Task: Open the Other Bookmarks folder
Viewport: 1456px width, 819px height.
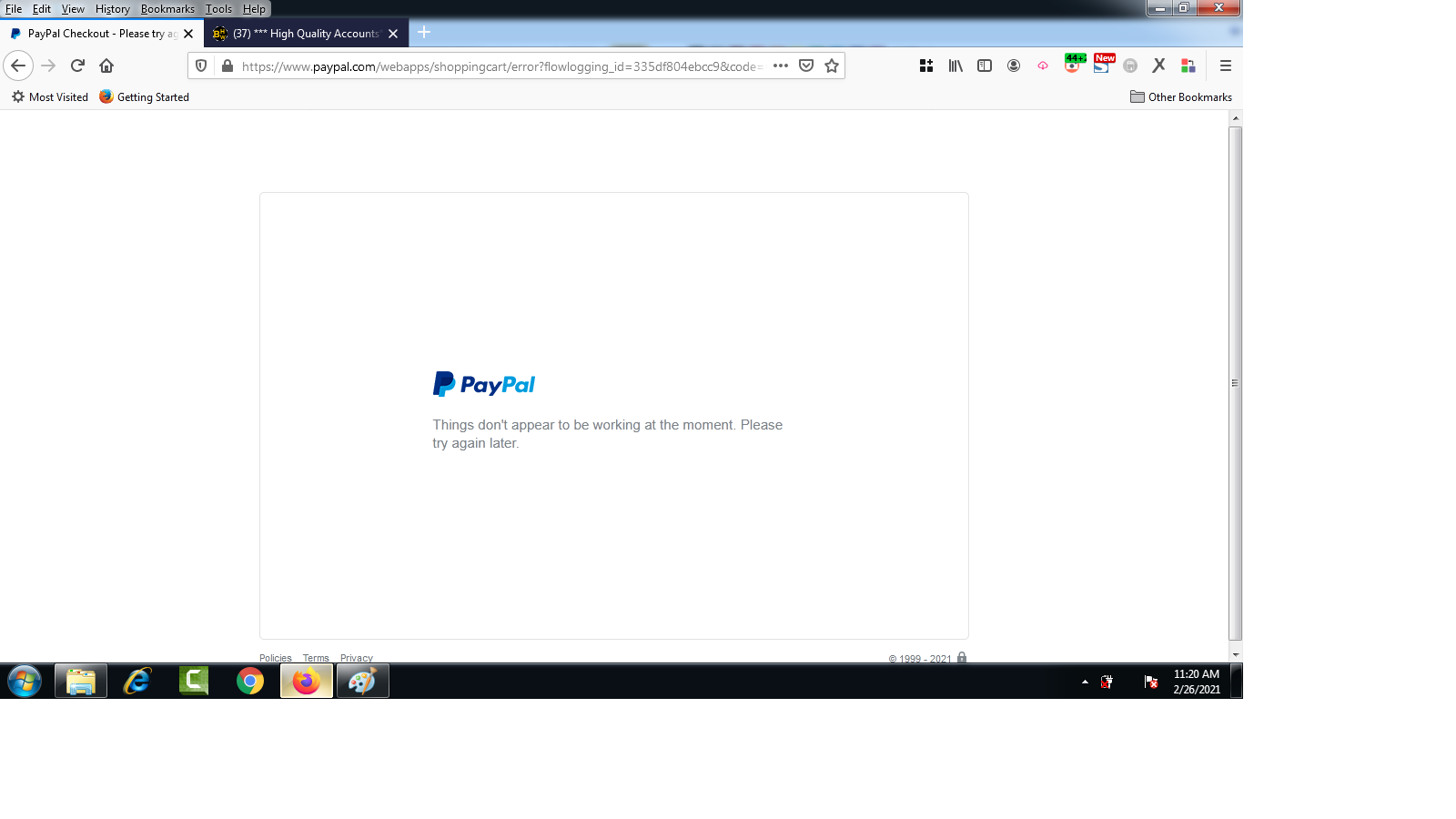Action: [1181, 97]
